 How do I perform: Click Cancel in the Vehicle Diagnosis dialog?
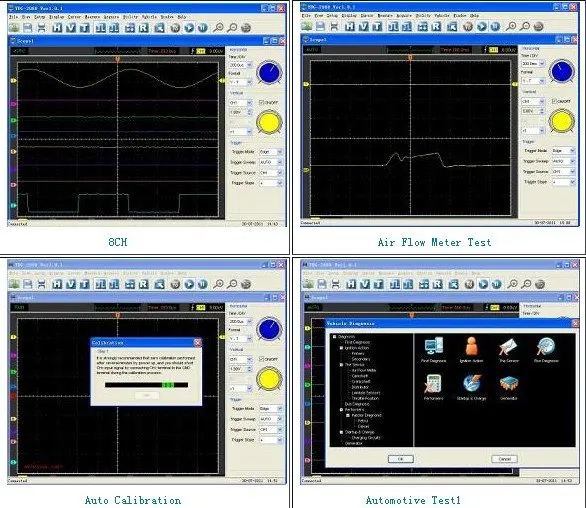pyautogui.click(x=504, y=459)
